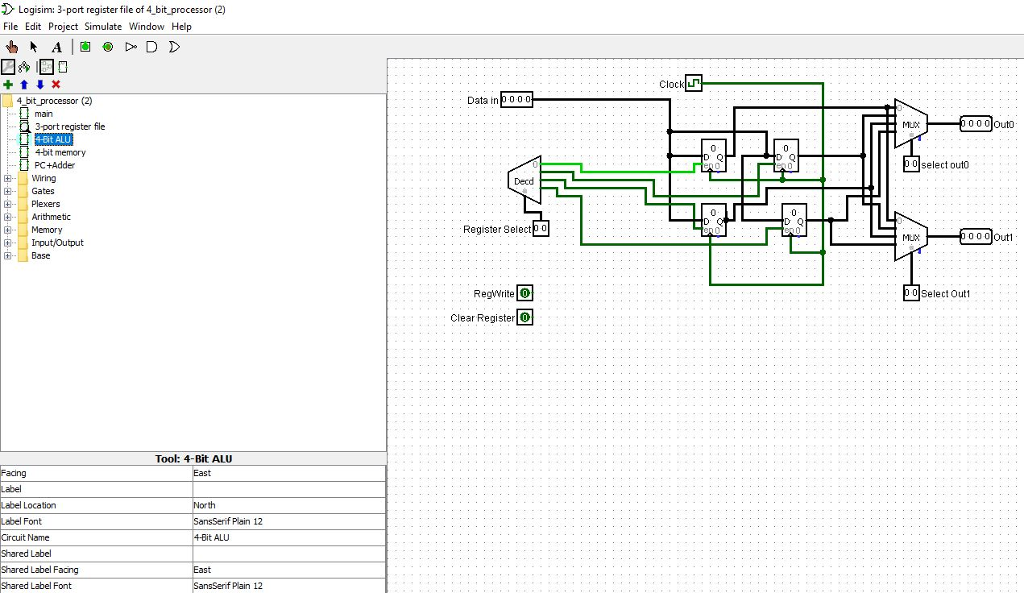
Task: Move circuit down with blue arrow
Action: [x=40, y=84]
